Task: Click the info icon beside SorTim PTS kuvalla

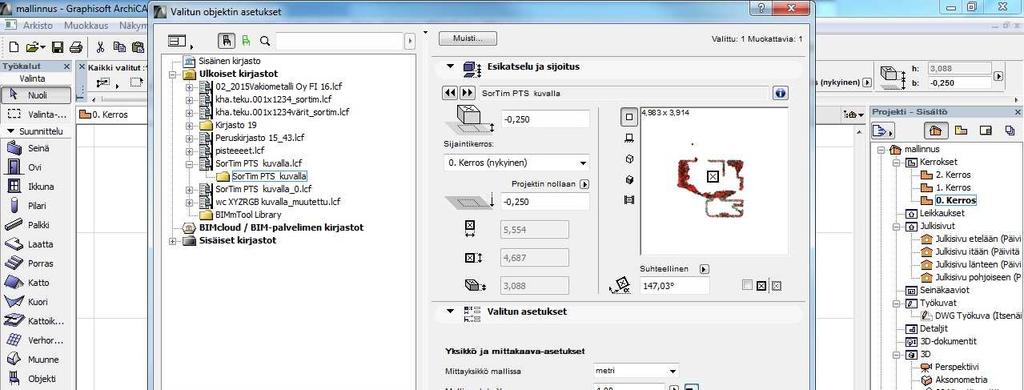Action: (780, 93)
